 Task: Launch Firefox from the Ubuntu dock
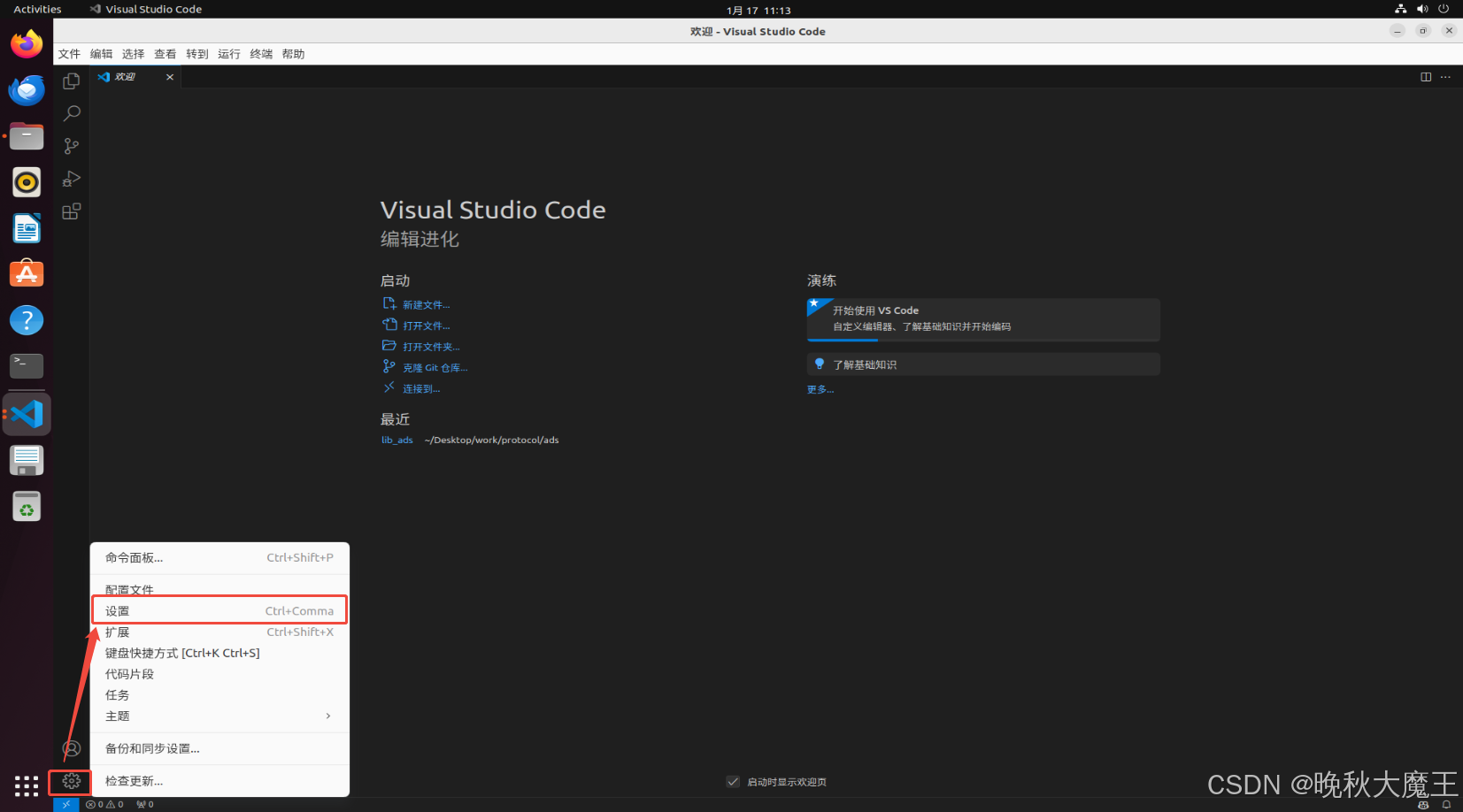[27, 43]
